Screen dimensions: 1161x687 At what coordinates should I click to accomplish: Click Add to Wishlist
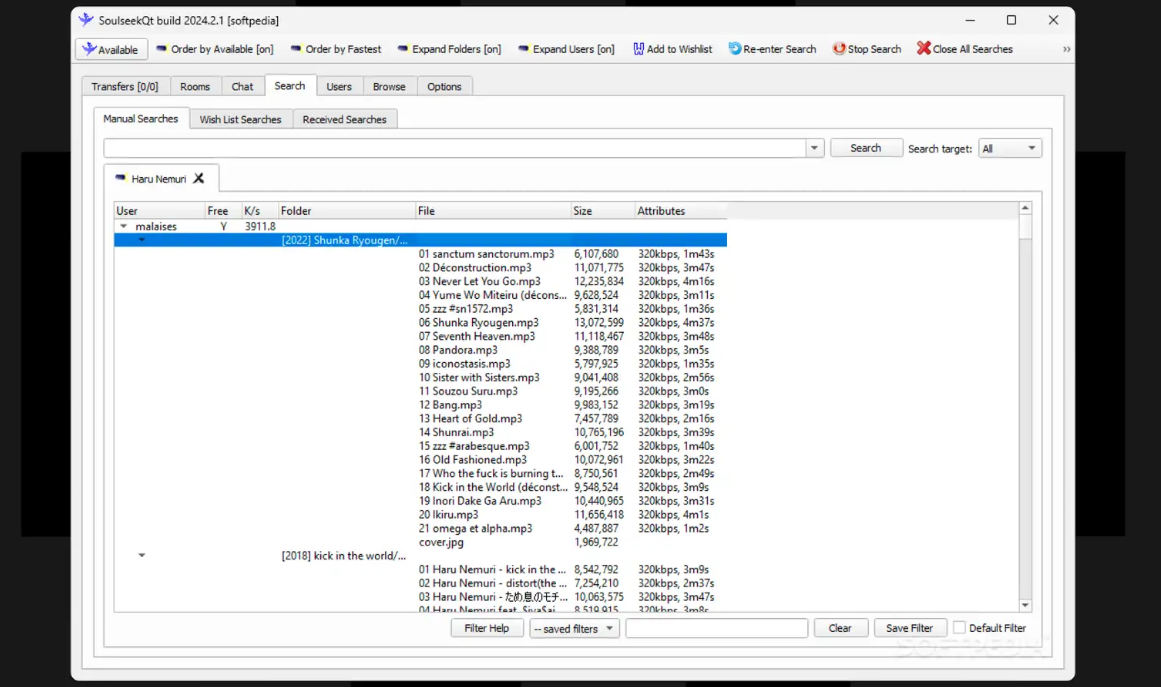point(672,49)
